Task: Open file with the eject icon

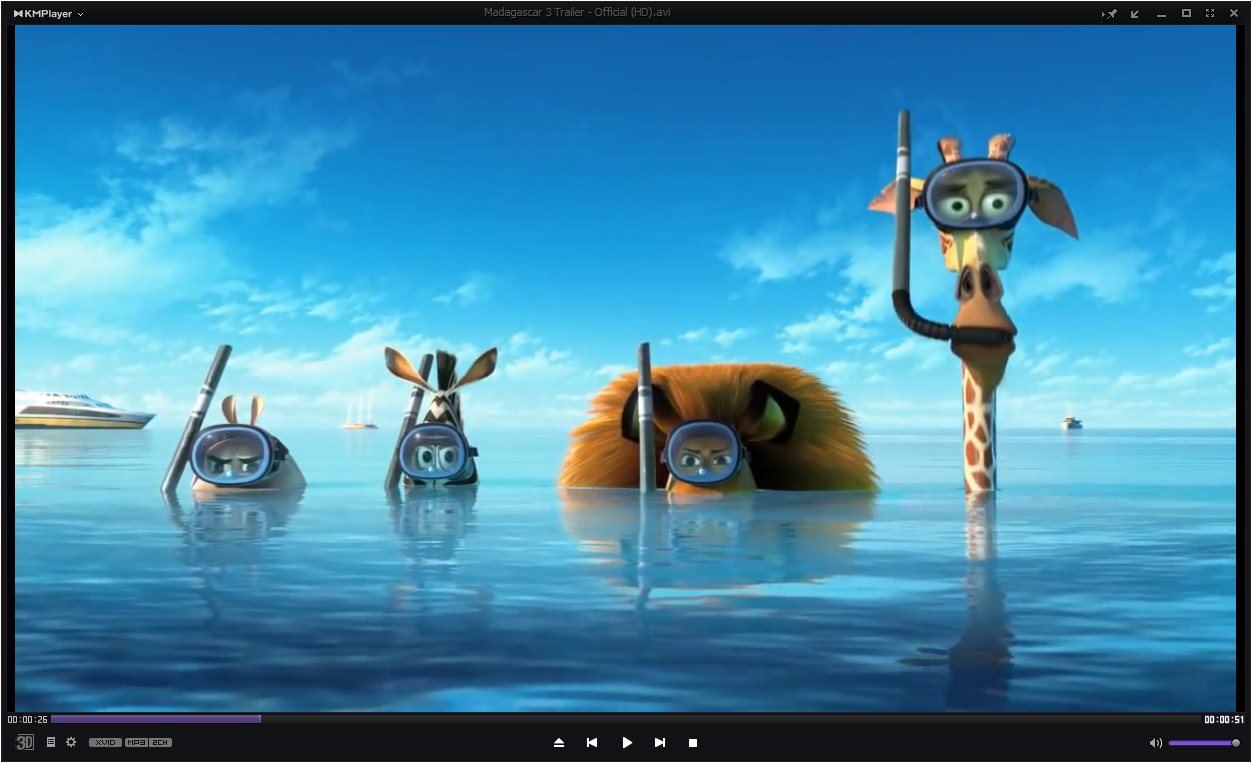Action: [559, 743]
